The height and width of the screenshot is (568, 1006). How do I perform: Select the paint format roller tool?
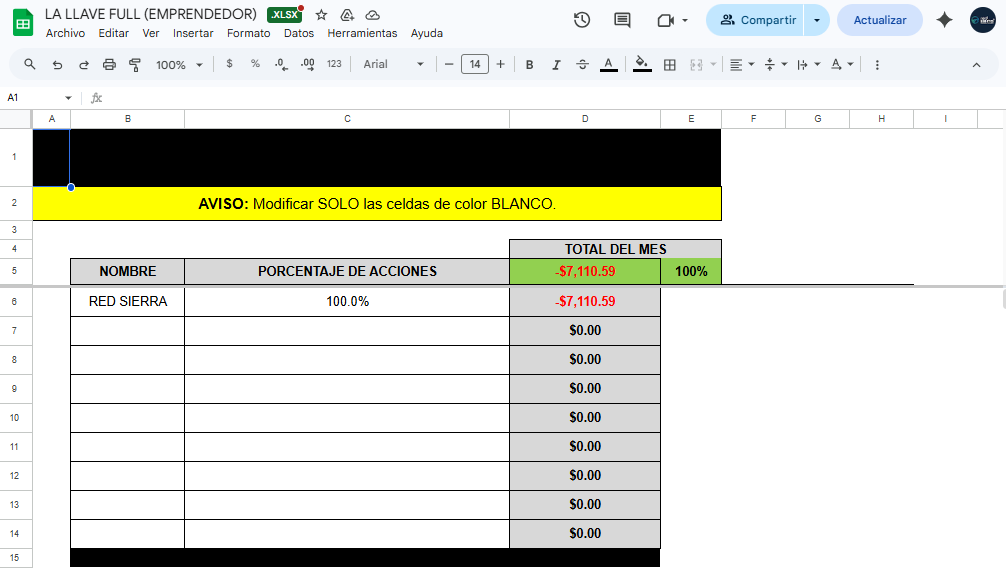[135, 64]
